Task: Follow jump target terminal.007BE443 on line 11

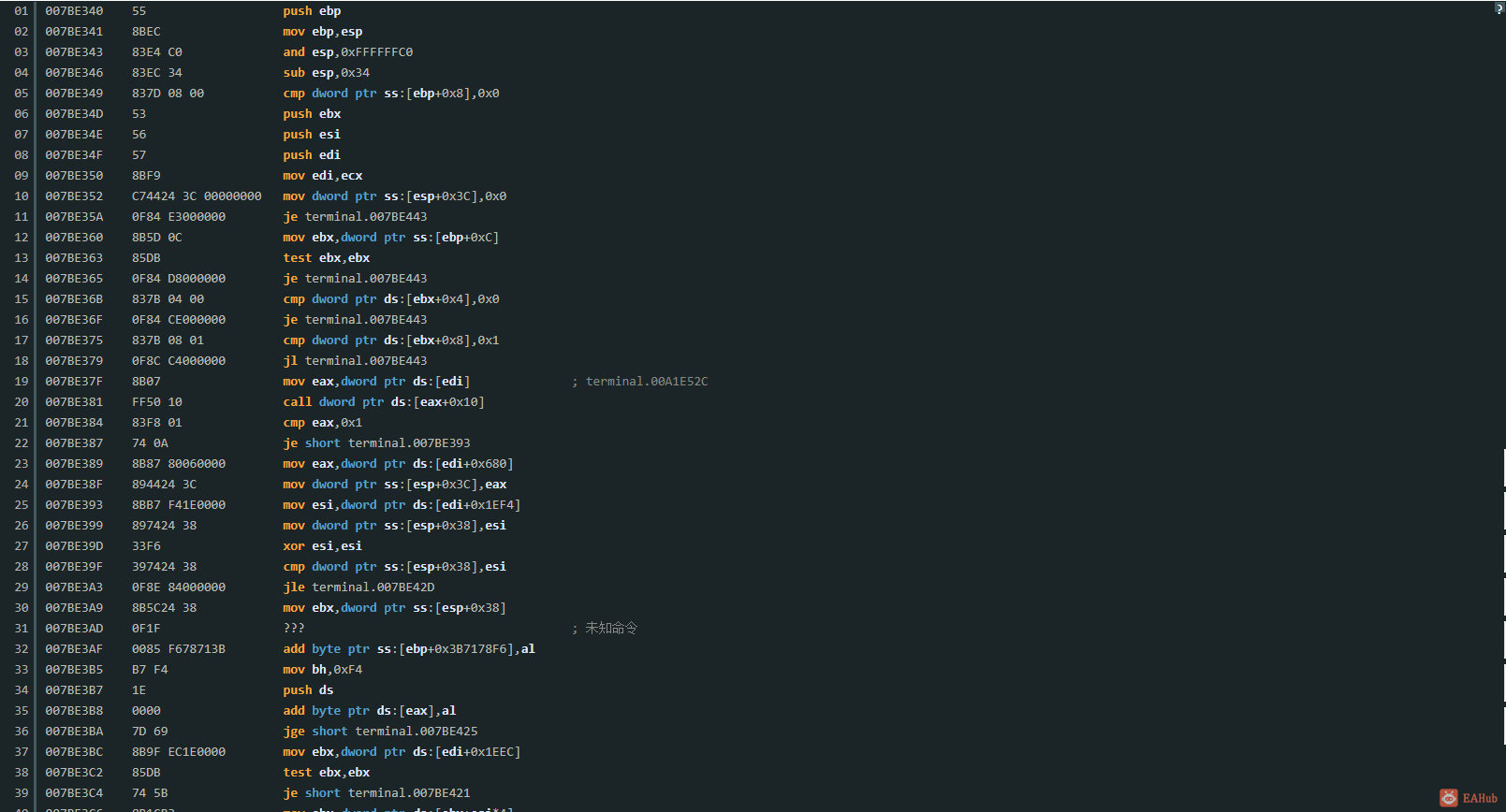Action: point(366,217)
